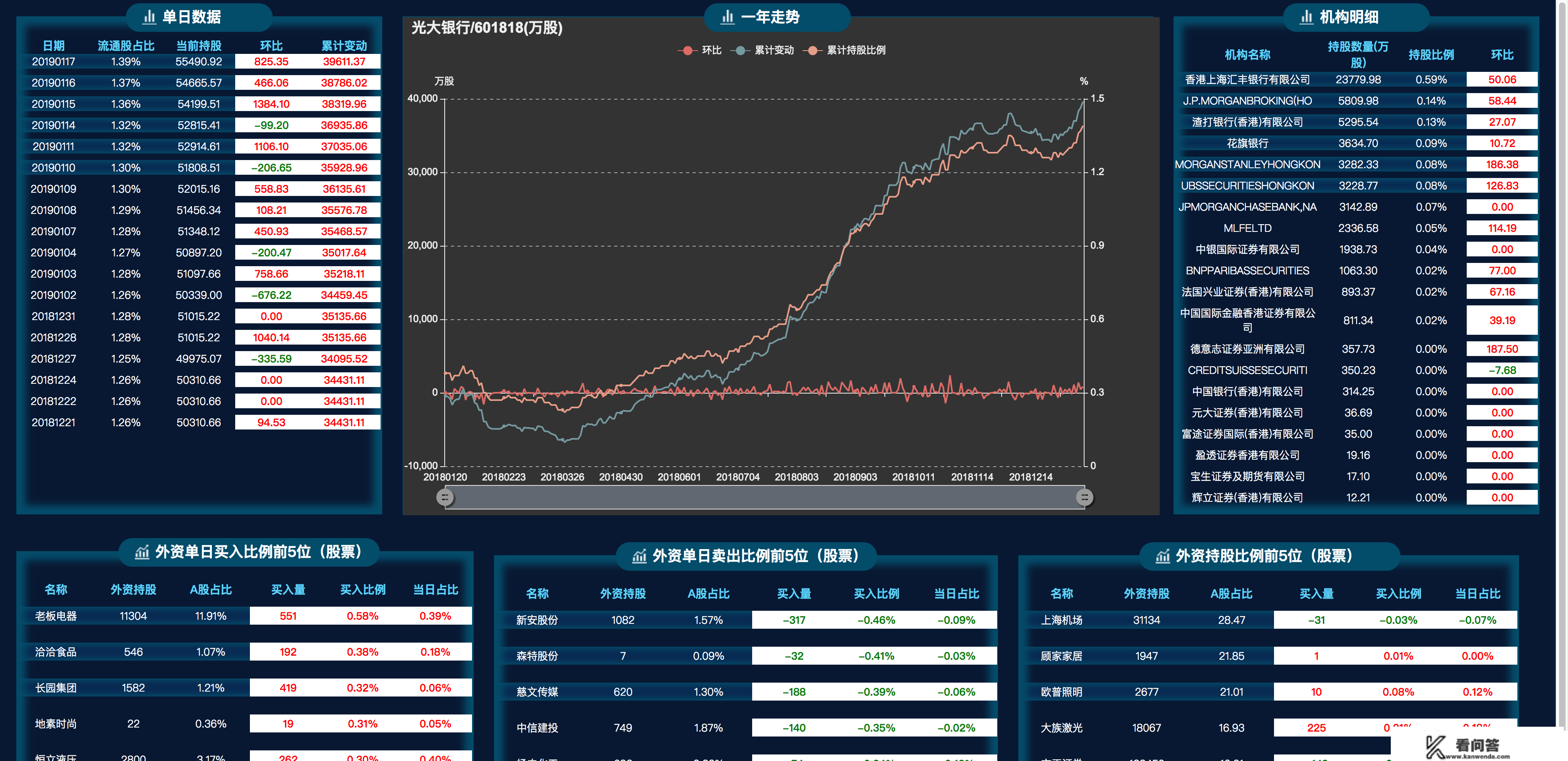
Task: Click the 上海机场 stock name
Action: (1062, 621)
